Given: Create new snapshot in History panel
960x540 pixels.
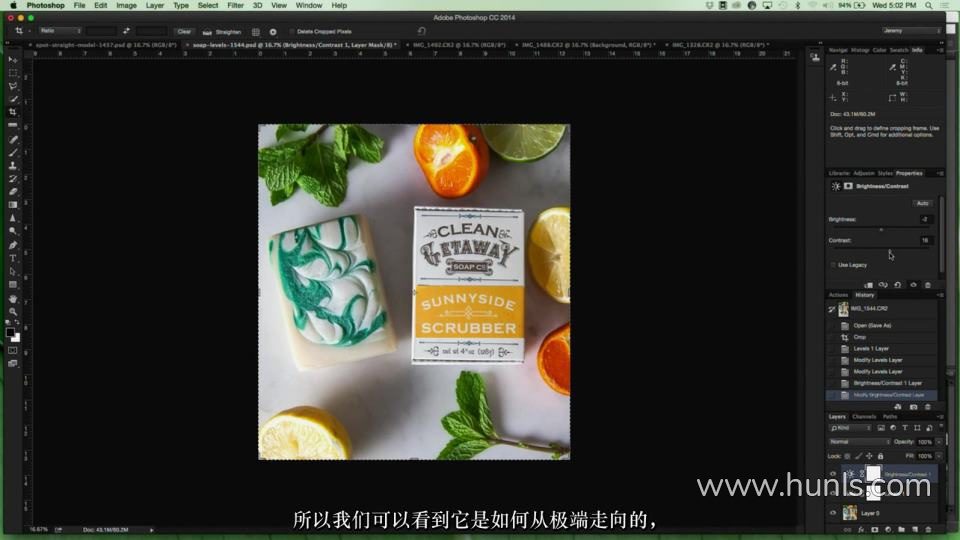Looking at the screenshot, I should tap(913, 407).
